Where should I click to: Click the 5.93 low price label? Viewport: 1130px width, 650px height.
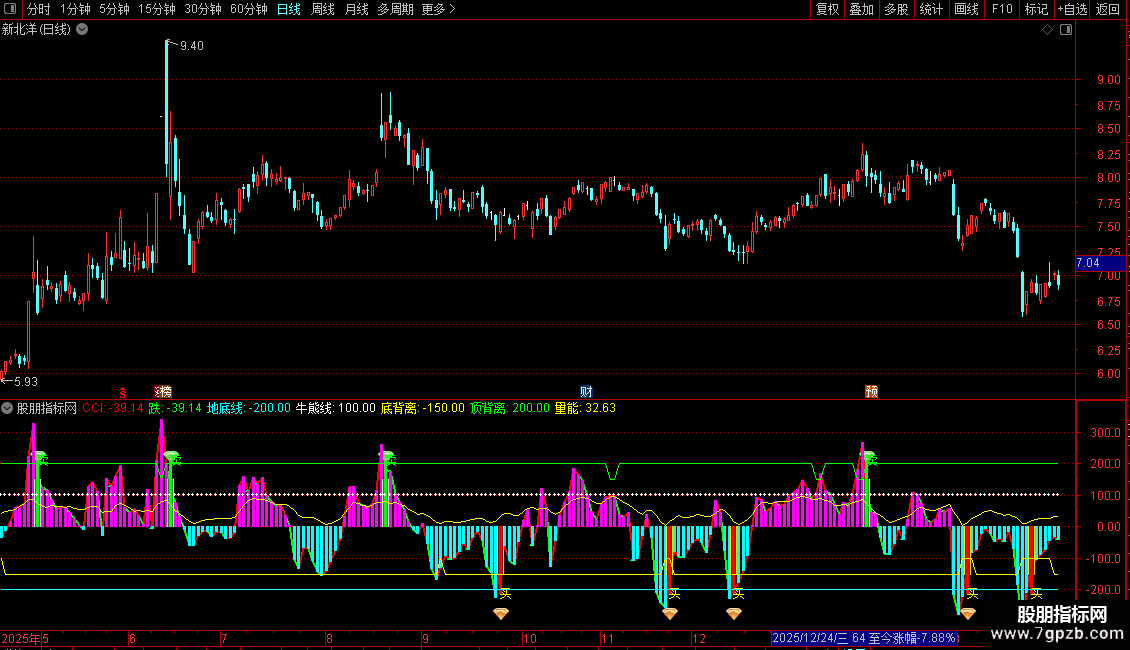(25, 382)
